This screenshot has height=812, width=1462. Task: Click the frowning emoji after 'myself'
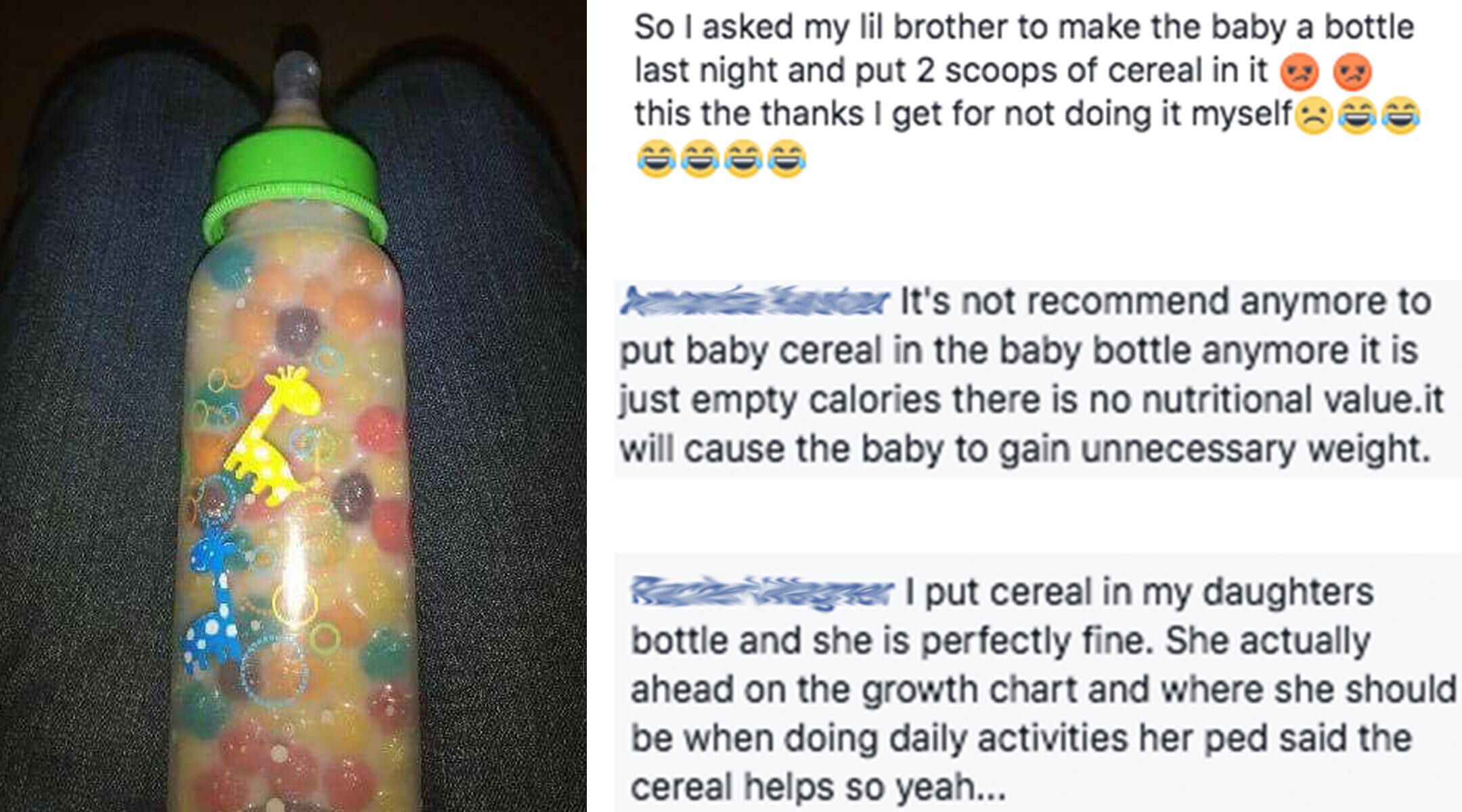(x=1313, y=115)
